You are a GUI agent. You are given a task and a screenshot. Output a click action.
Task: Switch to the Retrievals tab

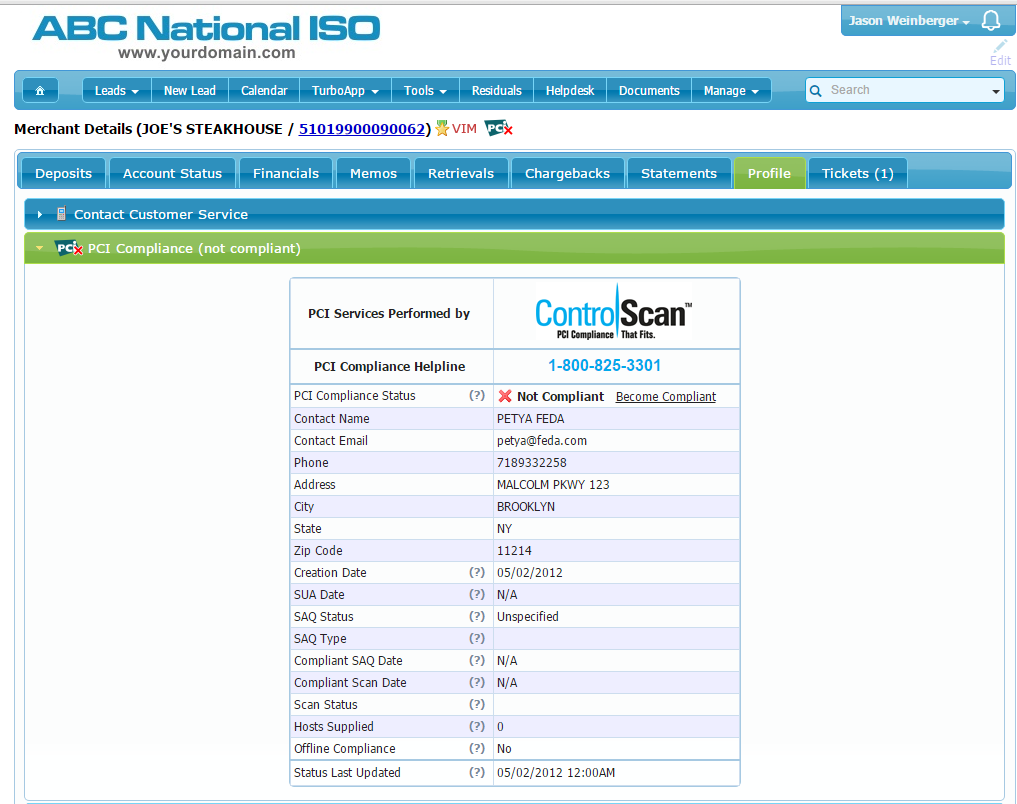coord(461,173)
